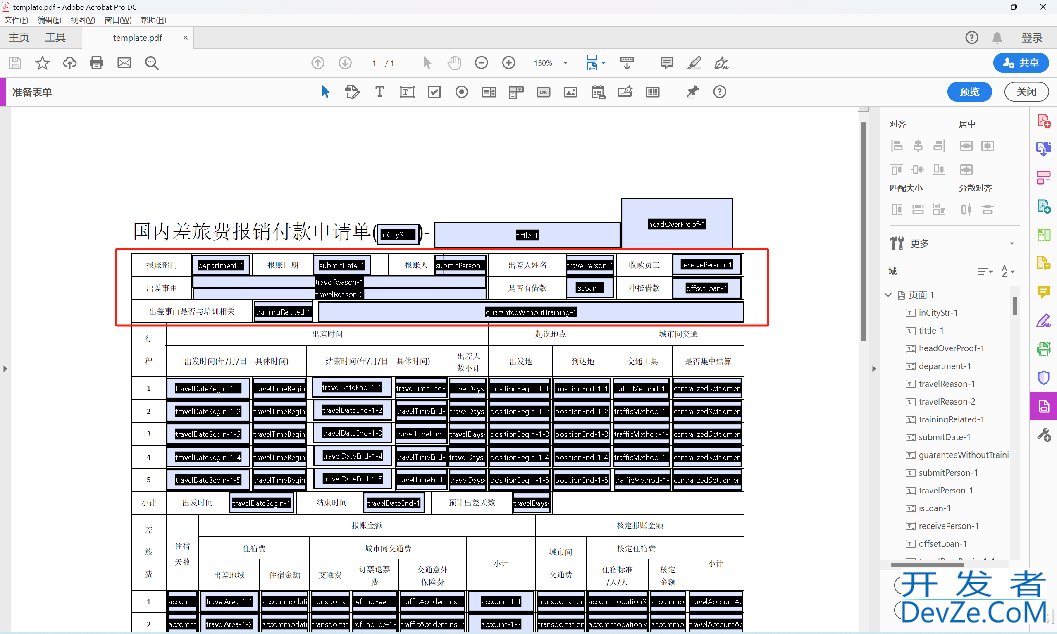Select the highlighter pen tool

pyautogui.click(x=694, y=63)
